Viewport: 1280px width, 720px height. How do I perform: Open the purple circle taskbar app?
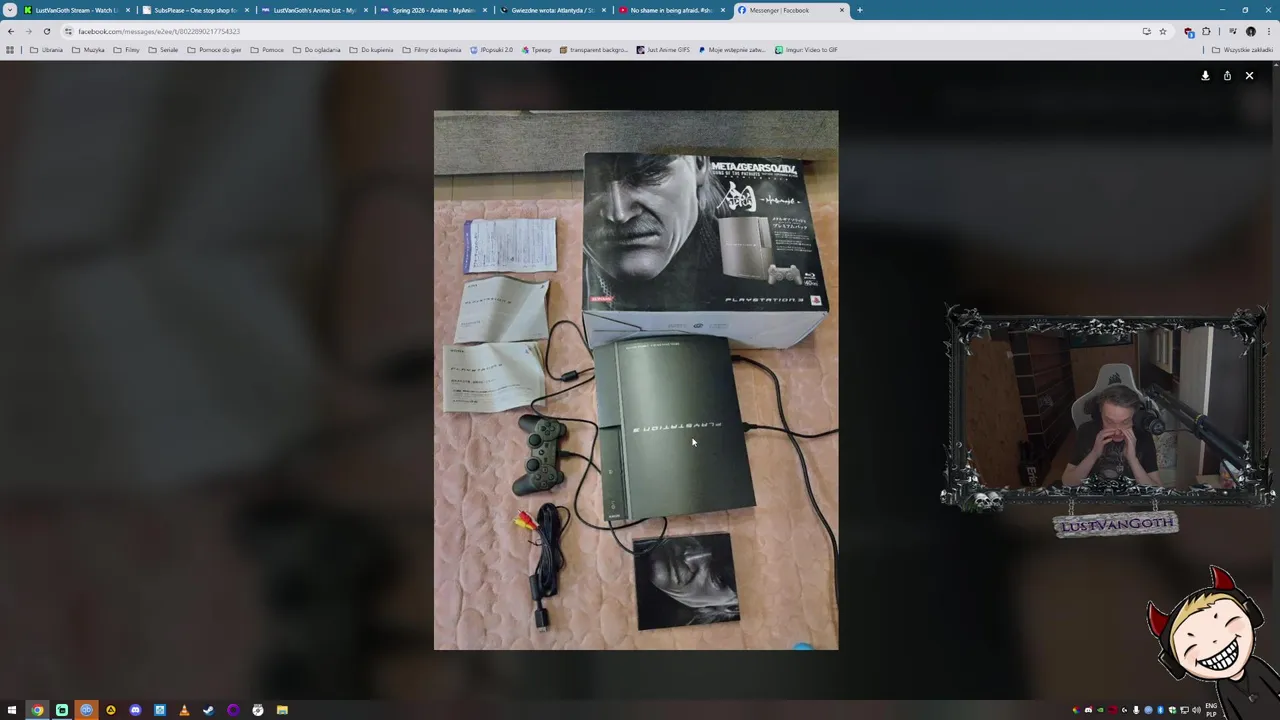(x=233, y=710)
